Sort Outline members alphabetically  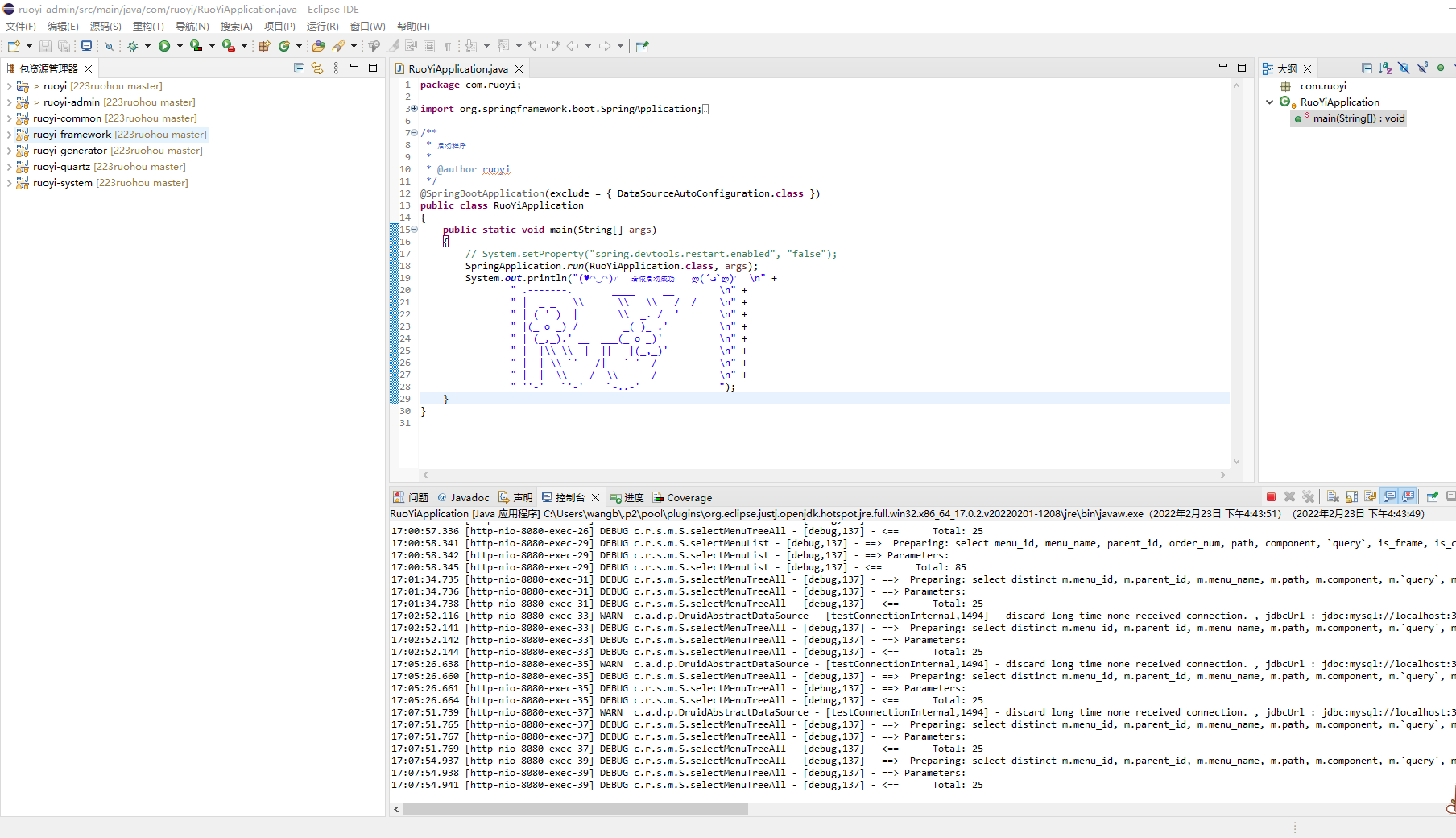[x=1385, y=68]
